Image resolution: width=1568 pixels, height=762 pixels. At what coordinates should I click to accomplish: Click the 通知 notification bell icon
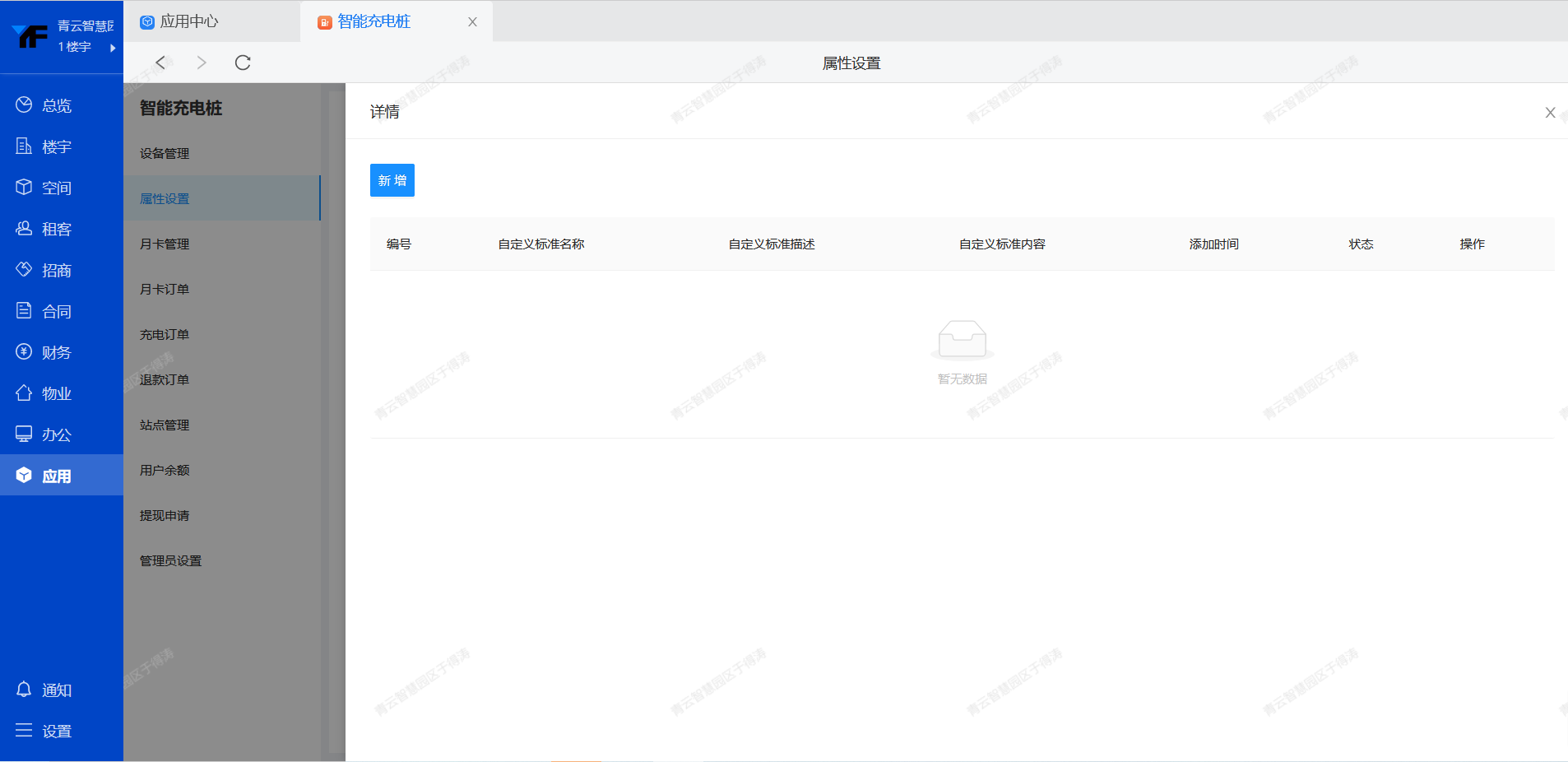pos(24,690)
